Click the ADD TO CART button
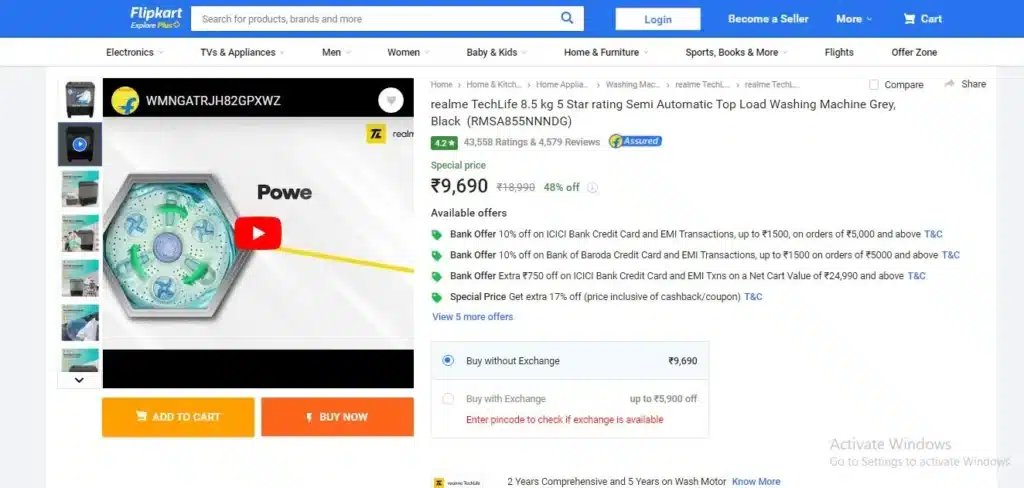Viewport: 1024px width, 488px height. 178,417
